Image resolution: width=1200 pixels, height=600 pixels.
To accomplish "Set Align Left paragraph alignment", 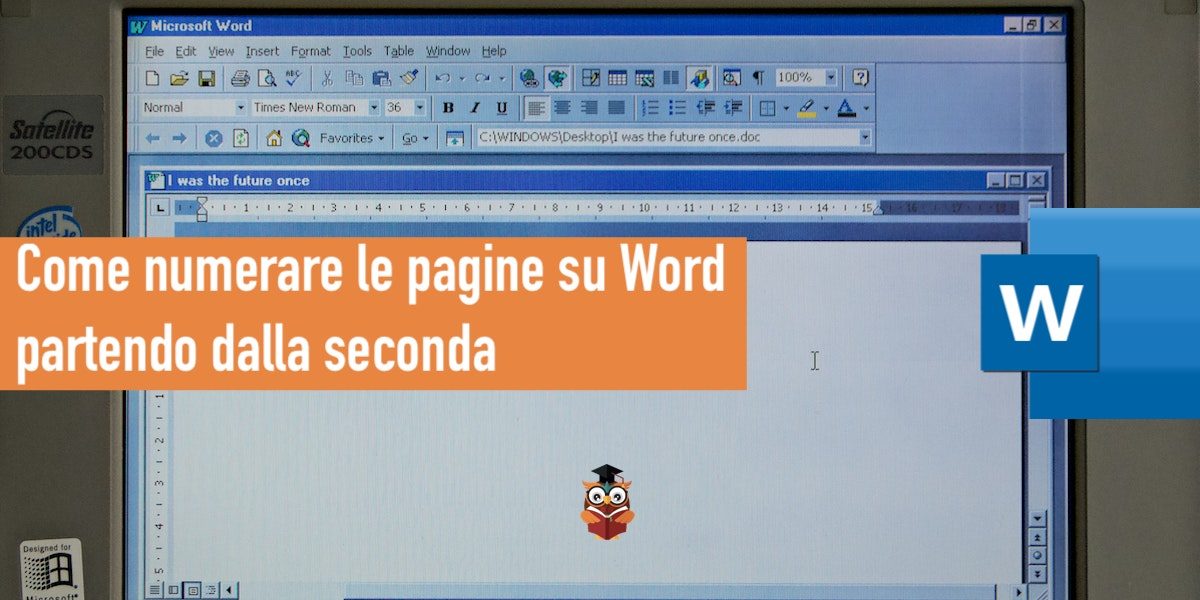I will [x=536, y=107].
